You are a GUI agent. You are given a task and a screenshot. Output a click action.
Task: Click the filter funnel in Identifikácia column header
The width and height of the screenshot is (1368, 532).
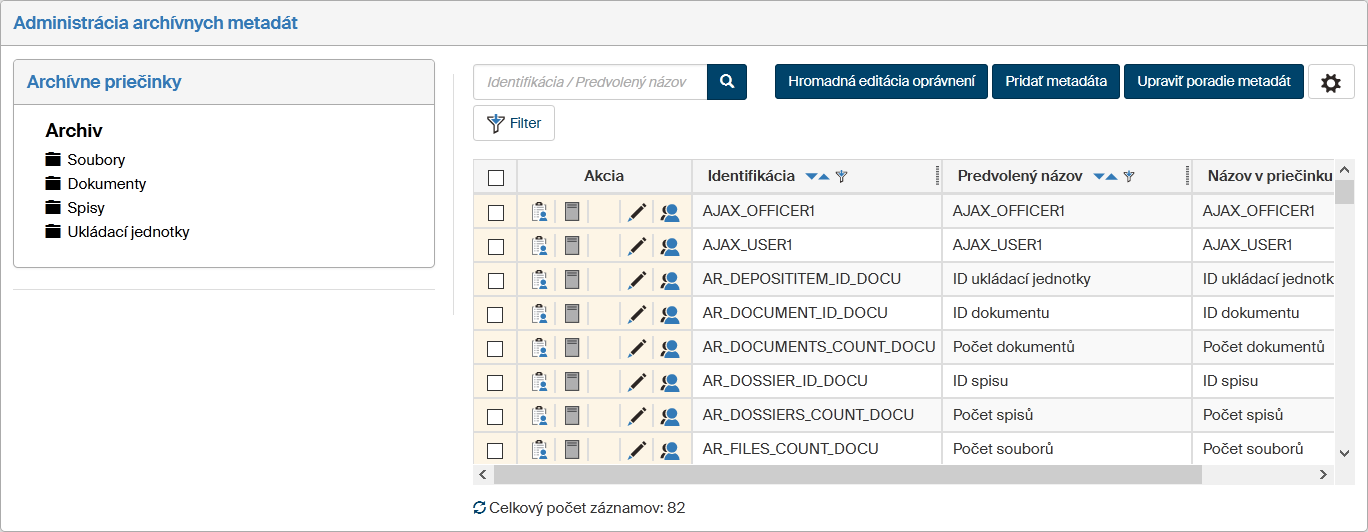(x=841, y=177)
